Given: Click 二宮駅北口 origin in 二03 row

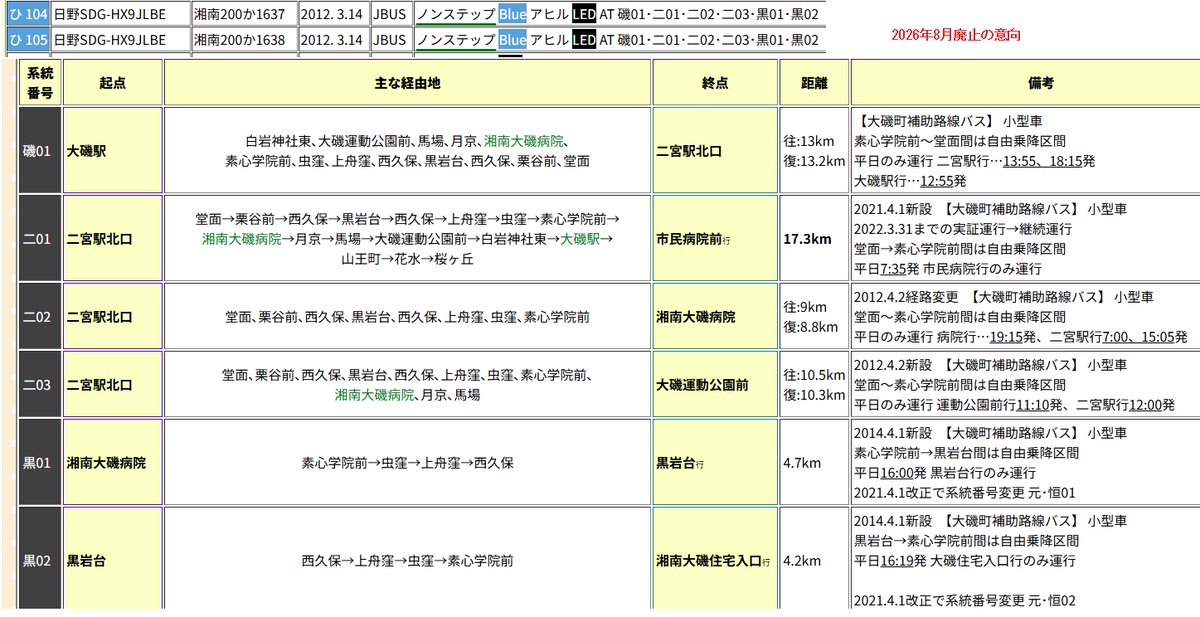Looking at the screenshot, I should click(99, 385).
